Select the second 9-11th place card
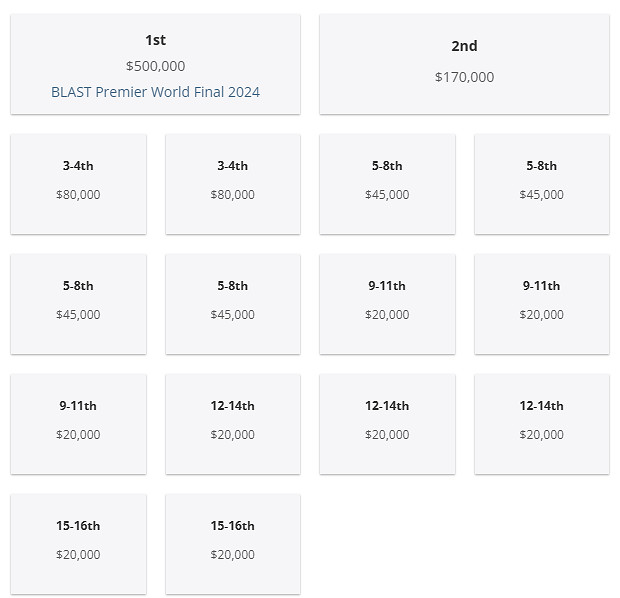The width and height of the screenshot is (620, 598). point(541,304)
